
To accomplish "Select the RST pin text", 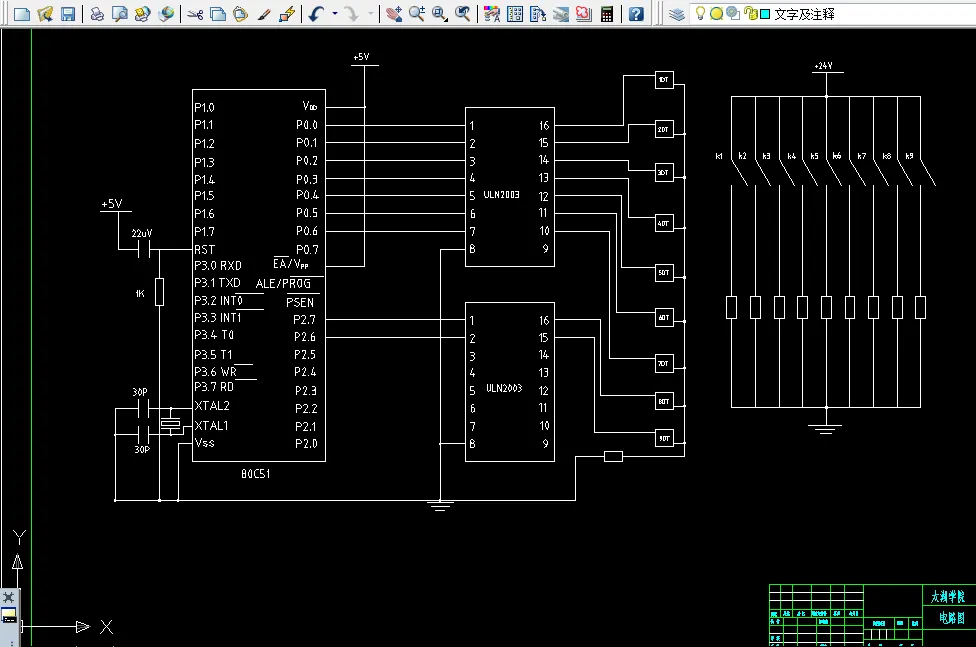I will (x=204, y=250).
